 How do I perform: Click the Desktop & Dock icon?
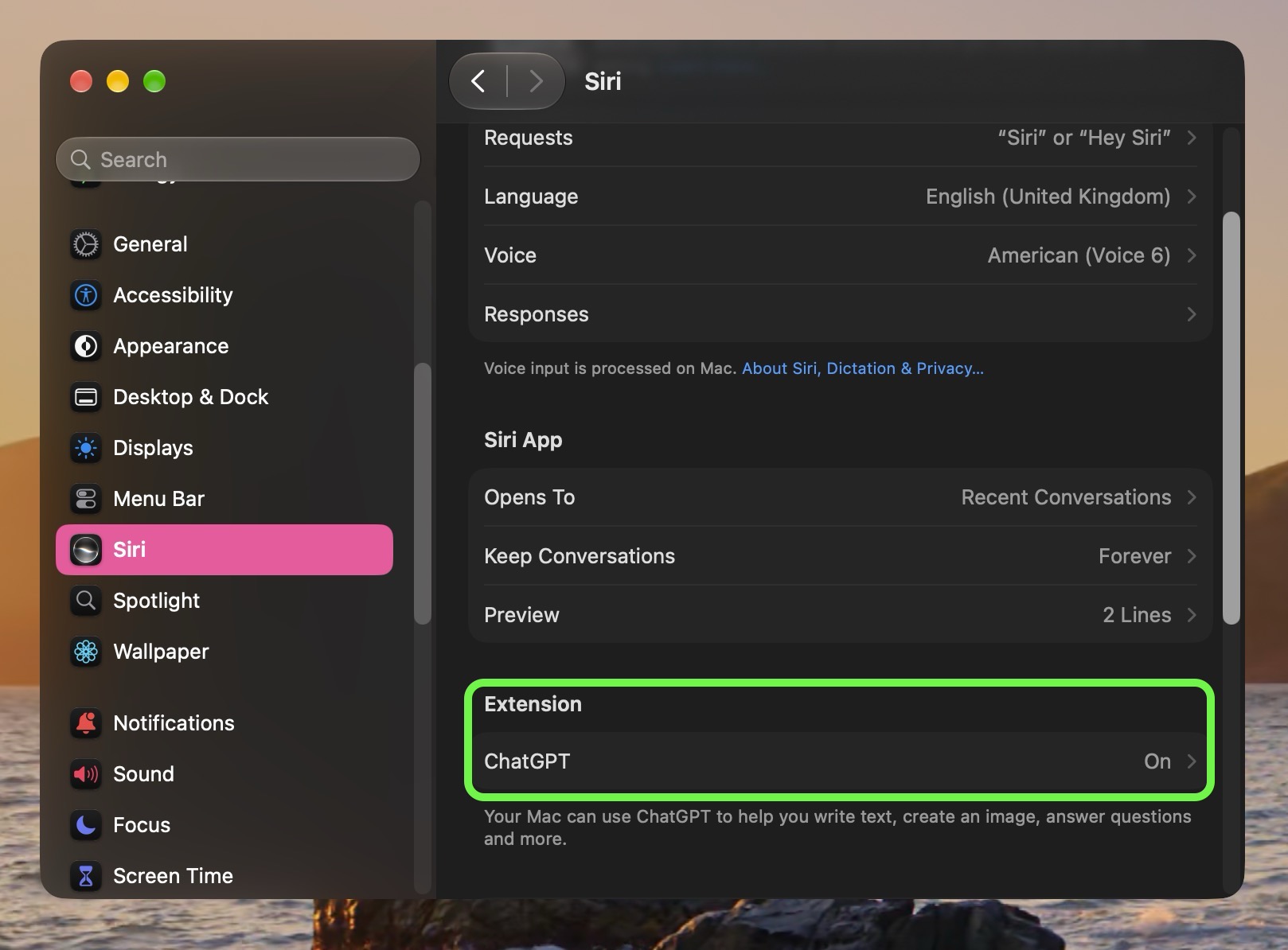86,397
